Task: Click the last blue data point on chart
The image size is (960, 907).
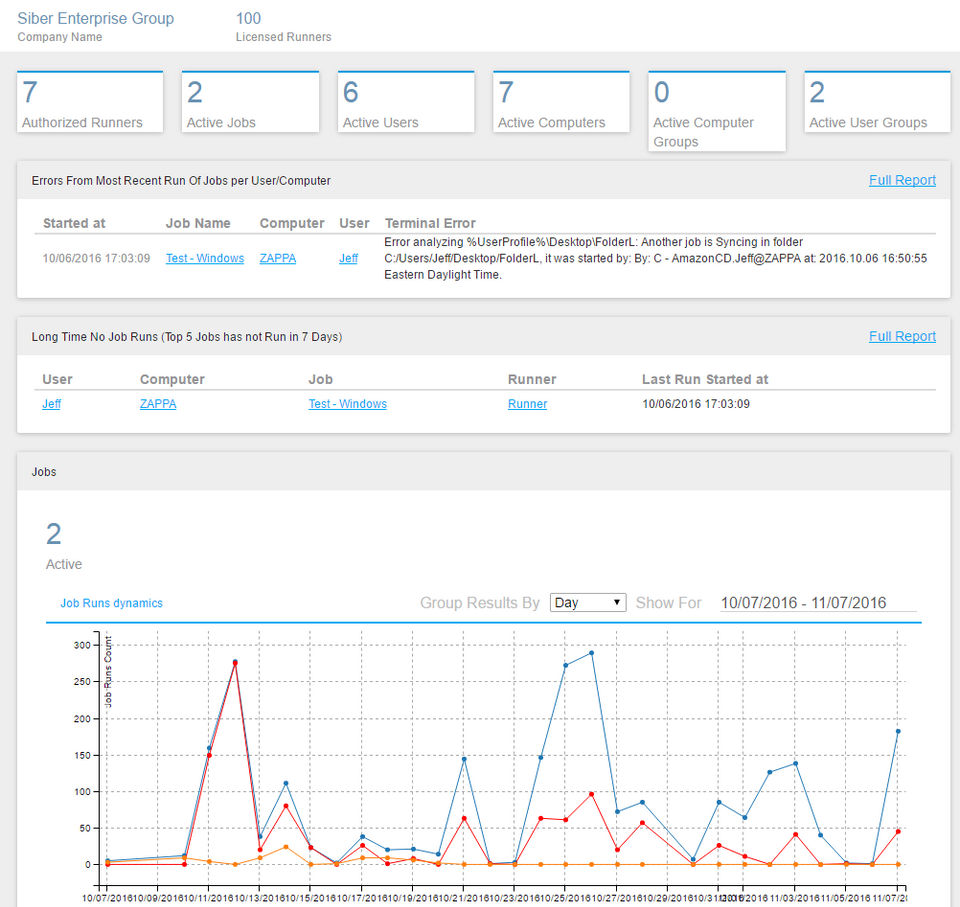Action: (898, 731)
